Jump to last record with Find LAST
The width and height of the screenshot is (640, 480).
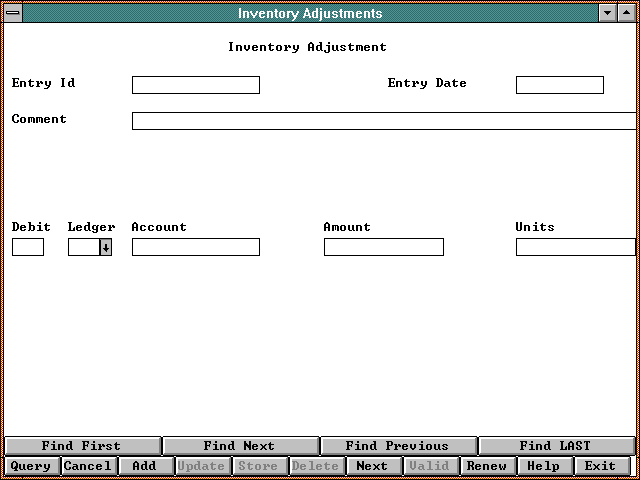pyautogui.click(x=555, y=446)
